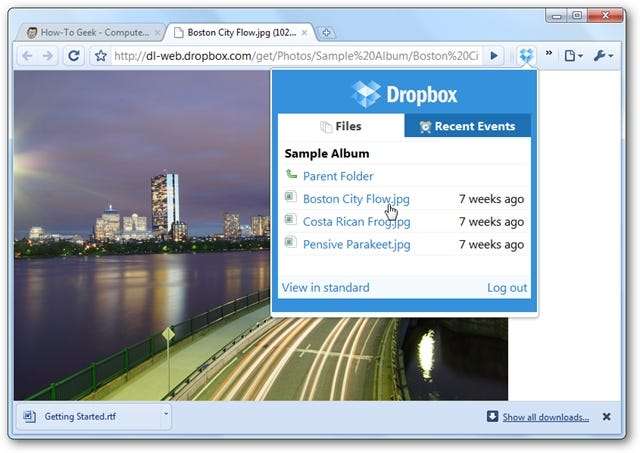Click the download arrow icon in downloads bar

coord(493,416)
